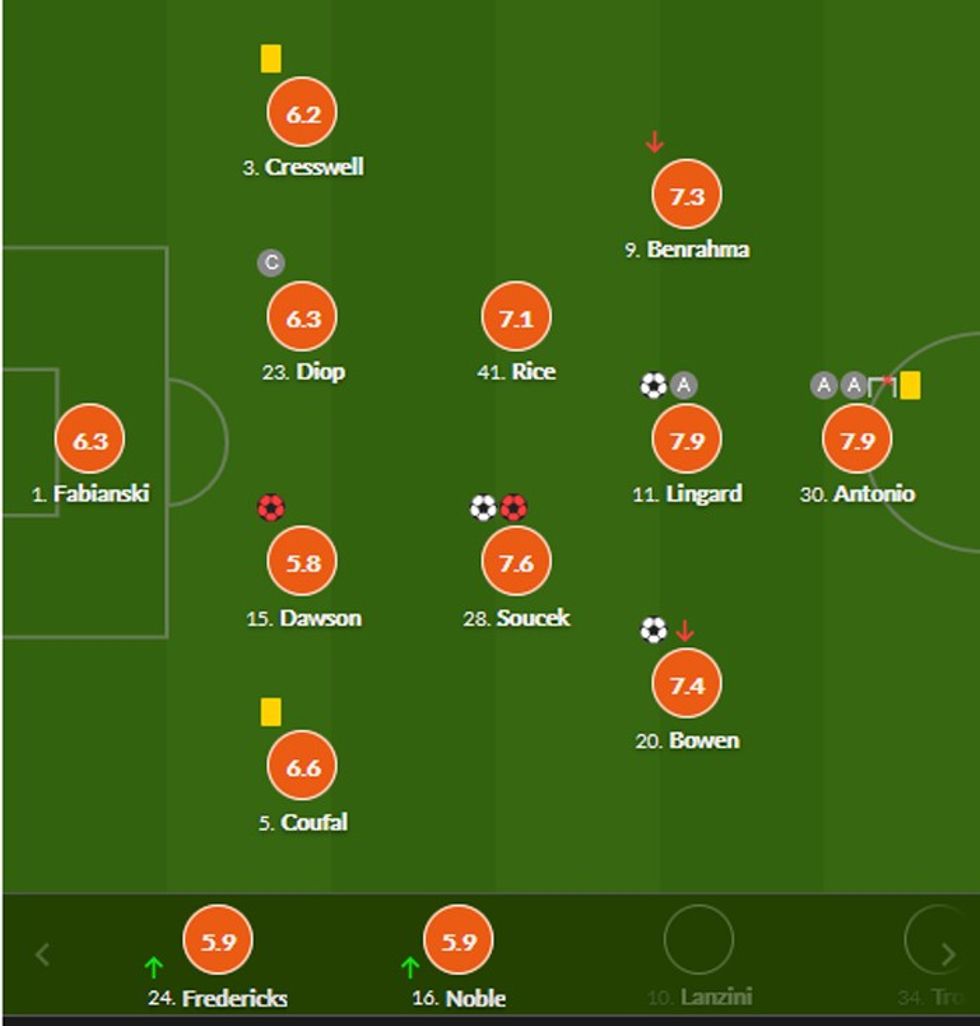Click Lingard's goal ball icon
Image resolution: width=980 pixels, height=1026 pixels.
coord(653,385)
